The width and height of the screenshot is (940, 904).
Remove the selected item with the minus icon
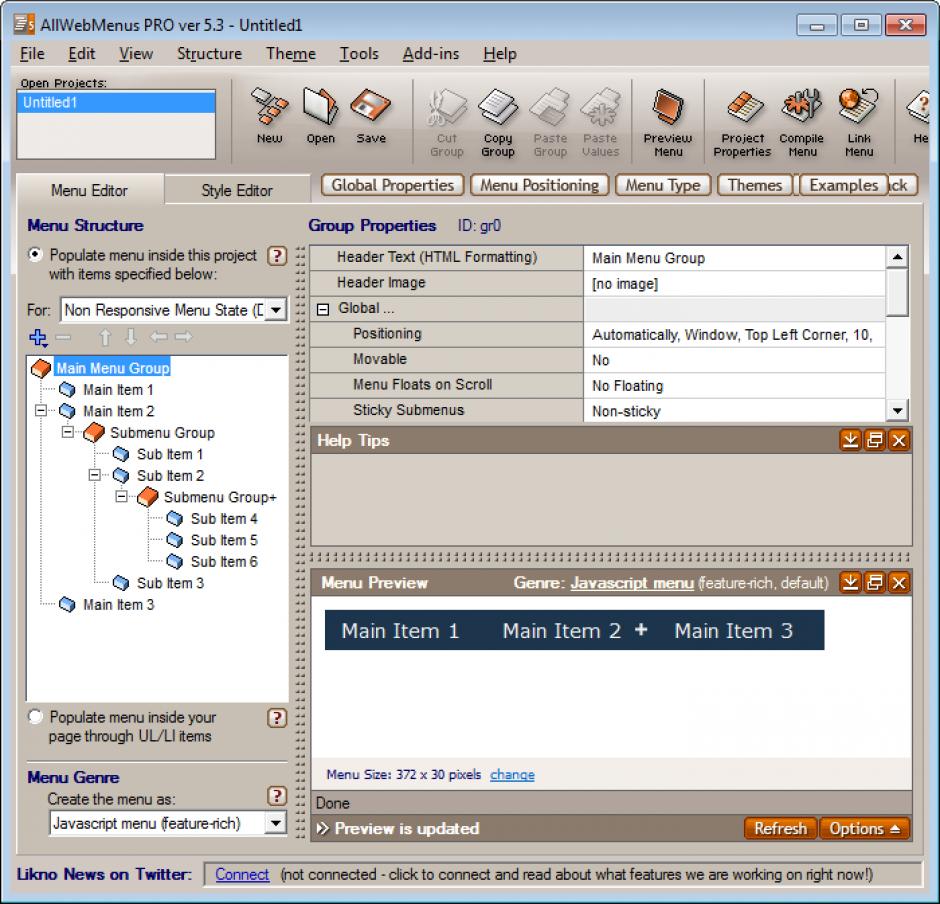pyautogui.click(x=63, y=338)
